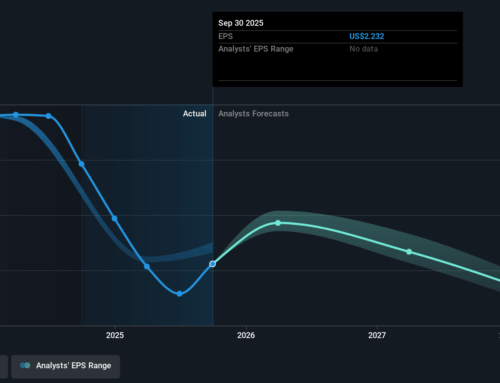Click the Analysts Forecasts label
This screenshot has height=383, width=500.
click(253, 114)
